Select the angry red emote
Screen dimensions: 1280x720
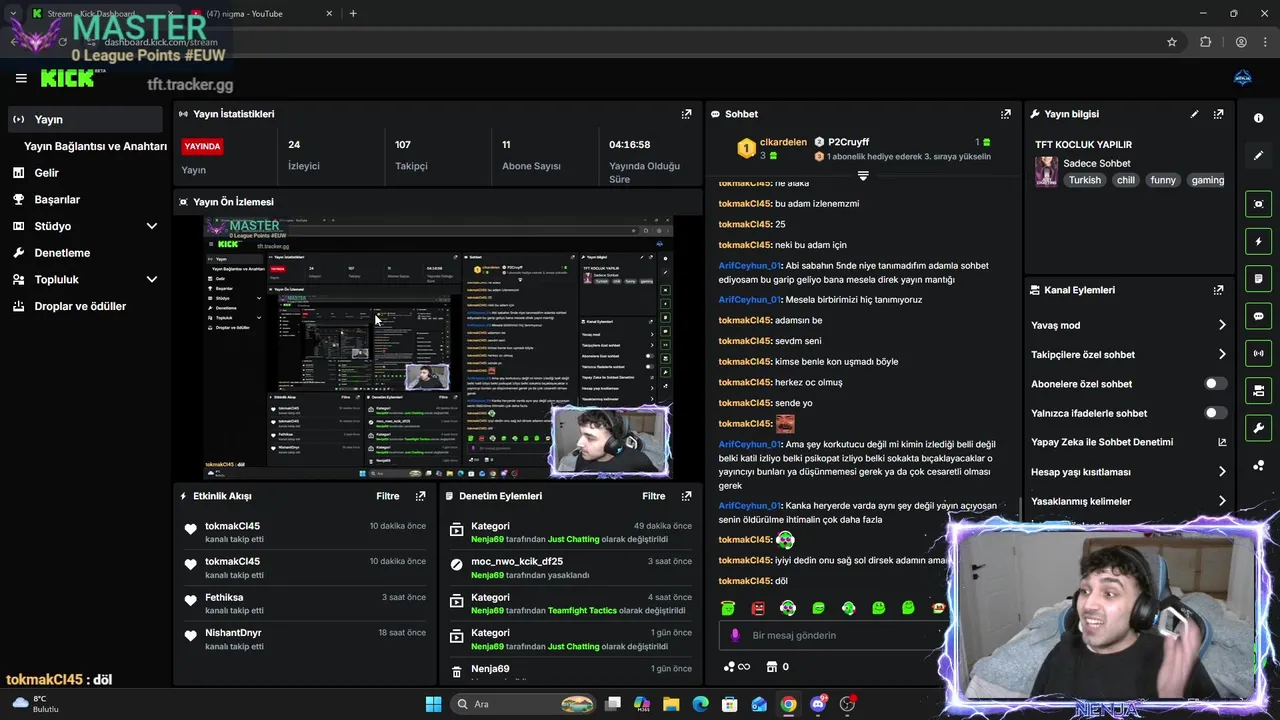click(x=758, y=608)
